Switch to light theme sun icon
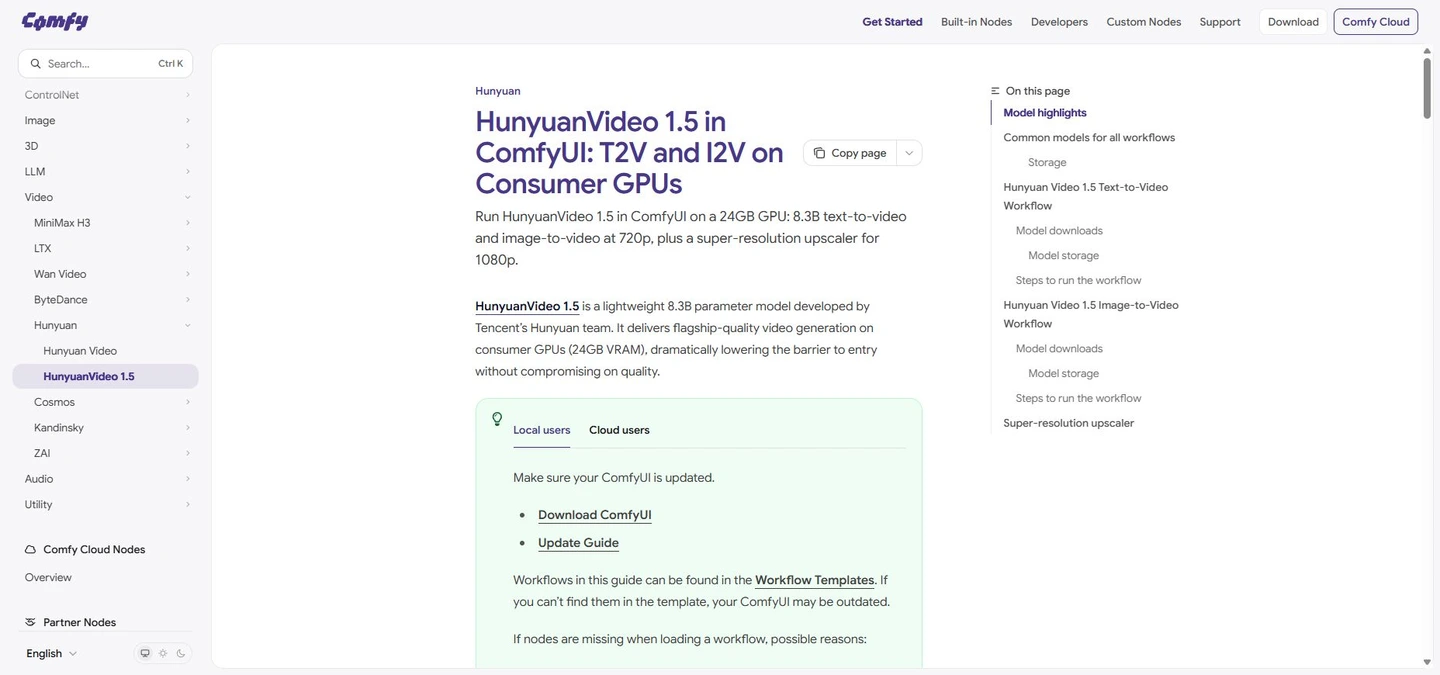Screen dimensions: 1440x675 (163, 654)
